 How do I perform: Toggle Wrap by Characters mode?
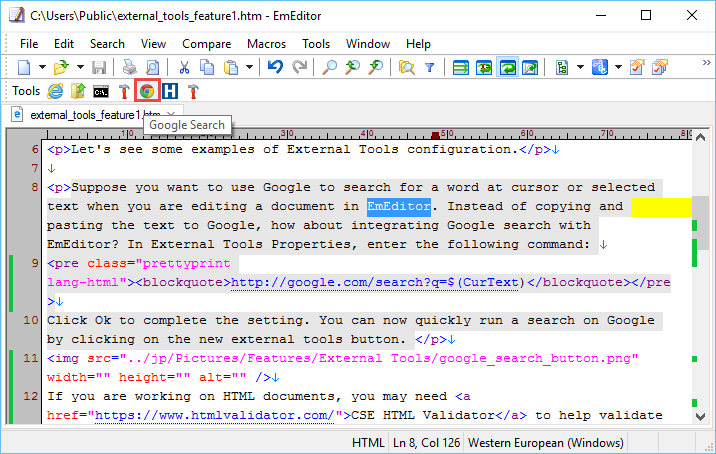(x=484, y=68)
